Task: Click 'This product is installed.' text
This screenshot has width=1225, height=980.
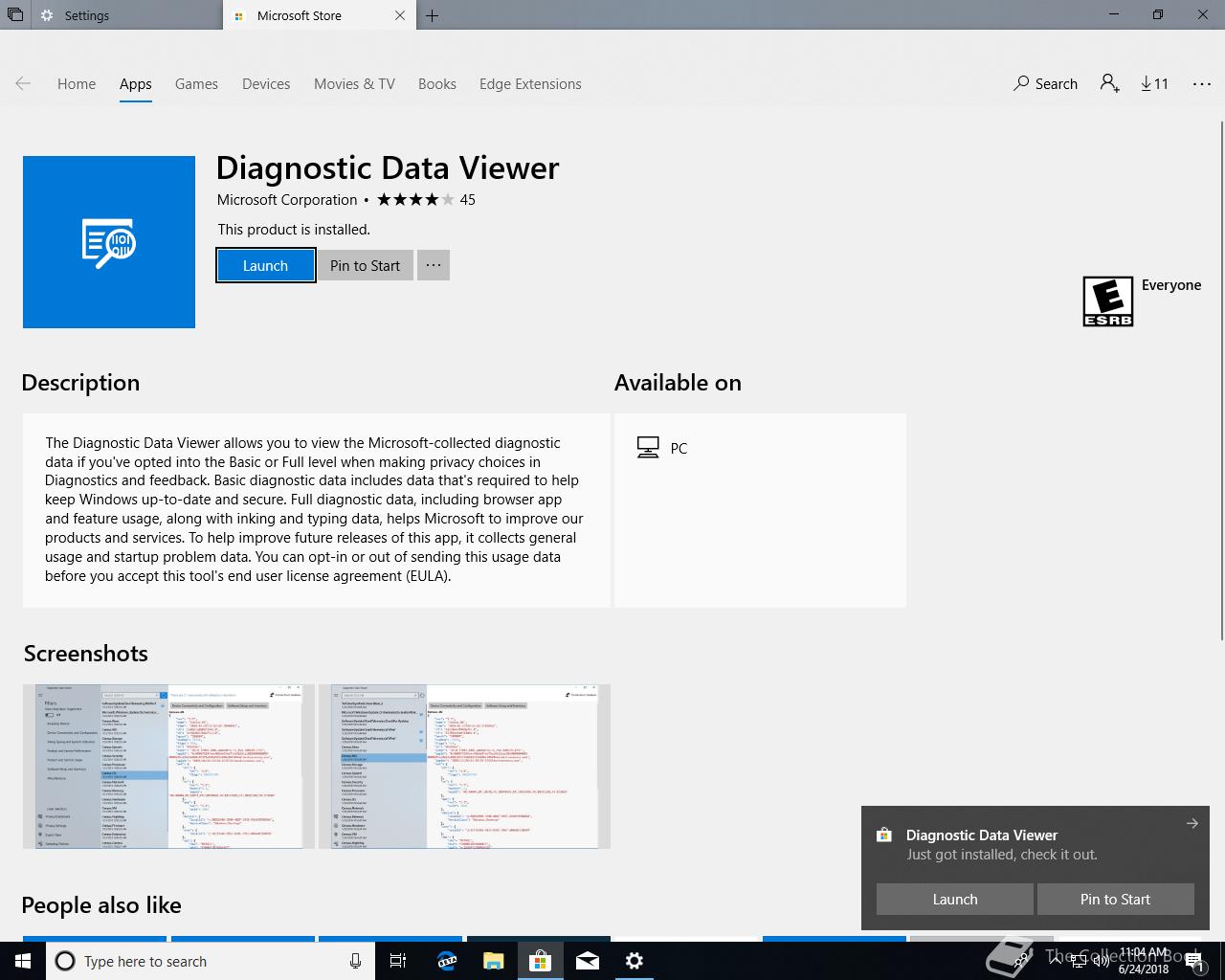Action: [294, 230]
